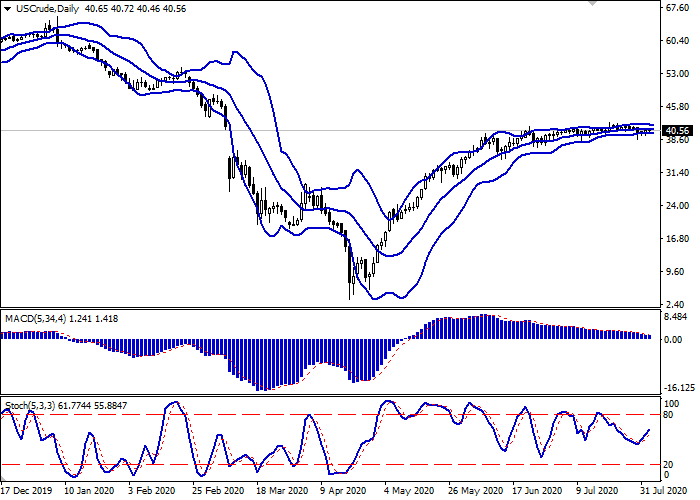Click the triangle icon before USCrude title

(x=7, y=10)
